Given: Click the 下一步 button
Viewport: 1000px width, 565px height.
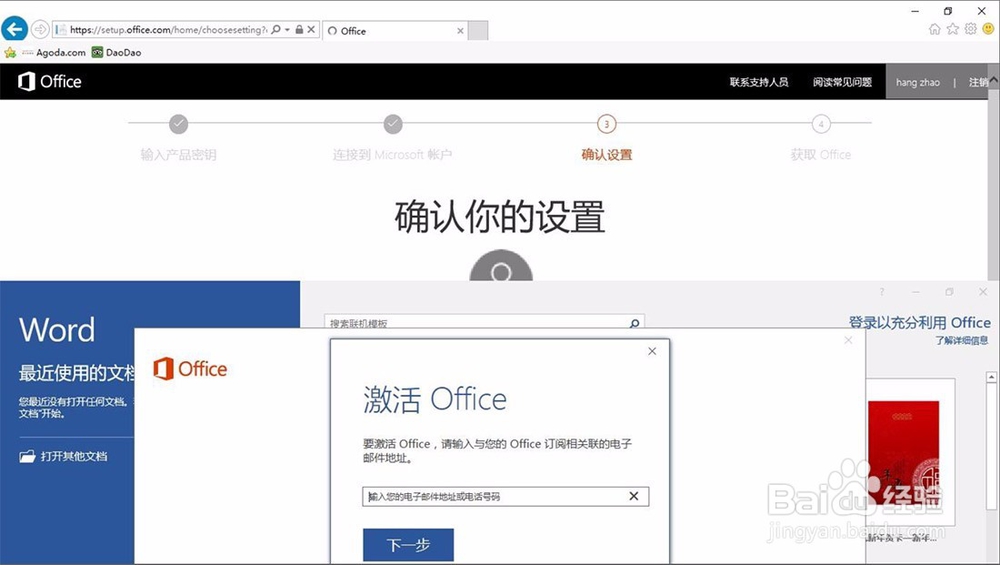Looking at the screenshot, I should tap(408, 545).
